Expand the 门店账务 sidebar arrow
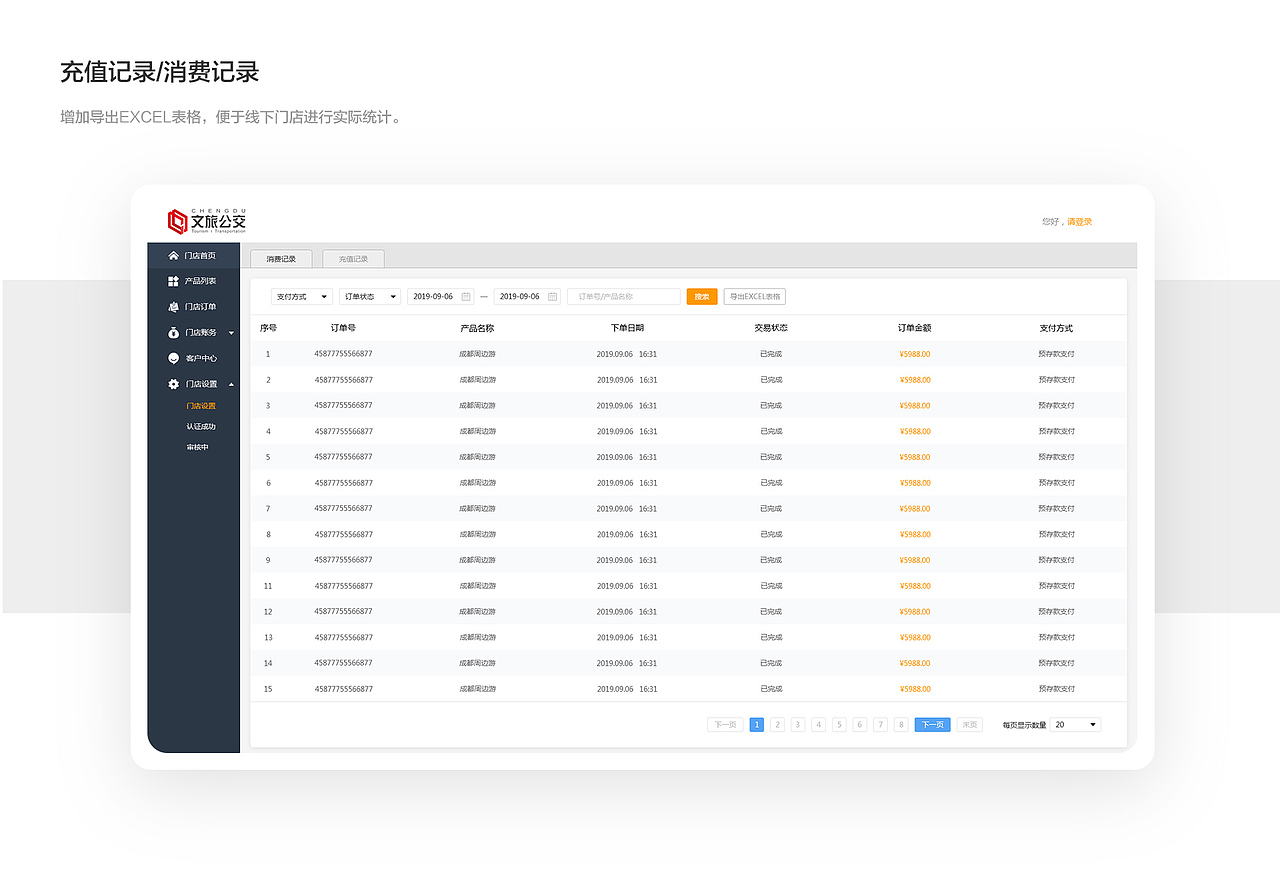Screen dimensions: 1280x893 231,333
